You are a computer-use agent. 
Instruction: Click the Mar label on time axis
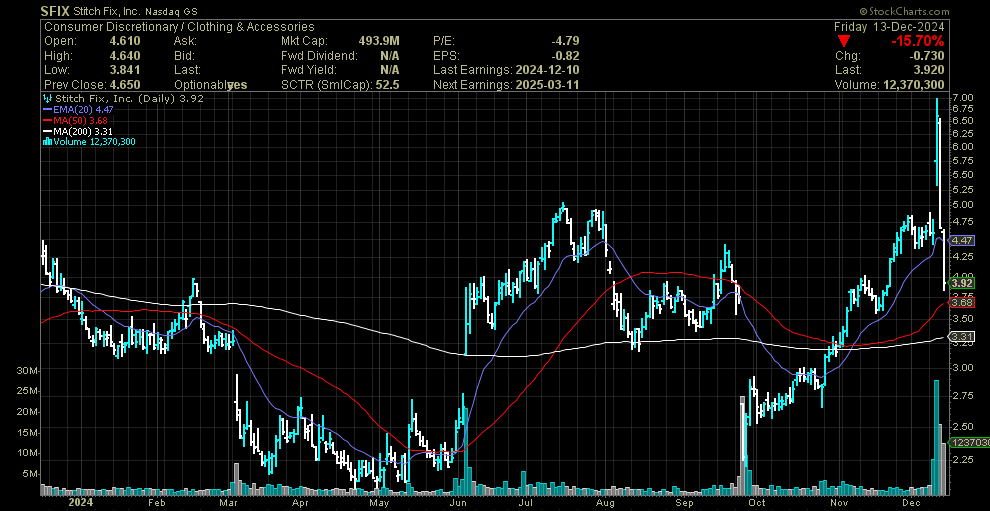[x=228, y=502]
